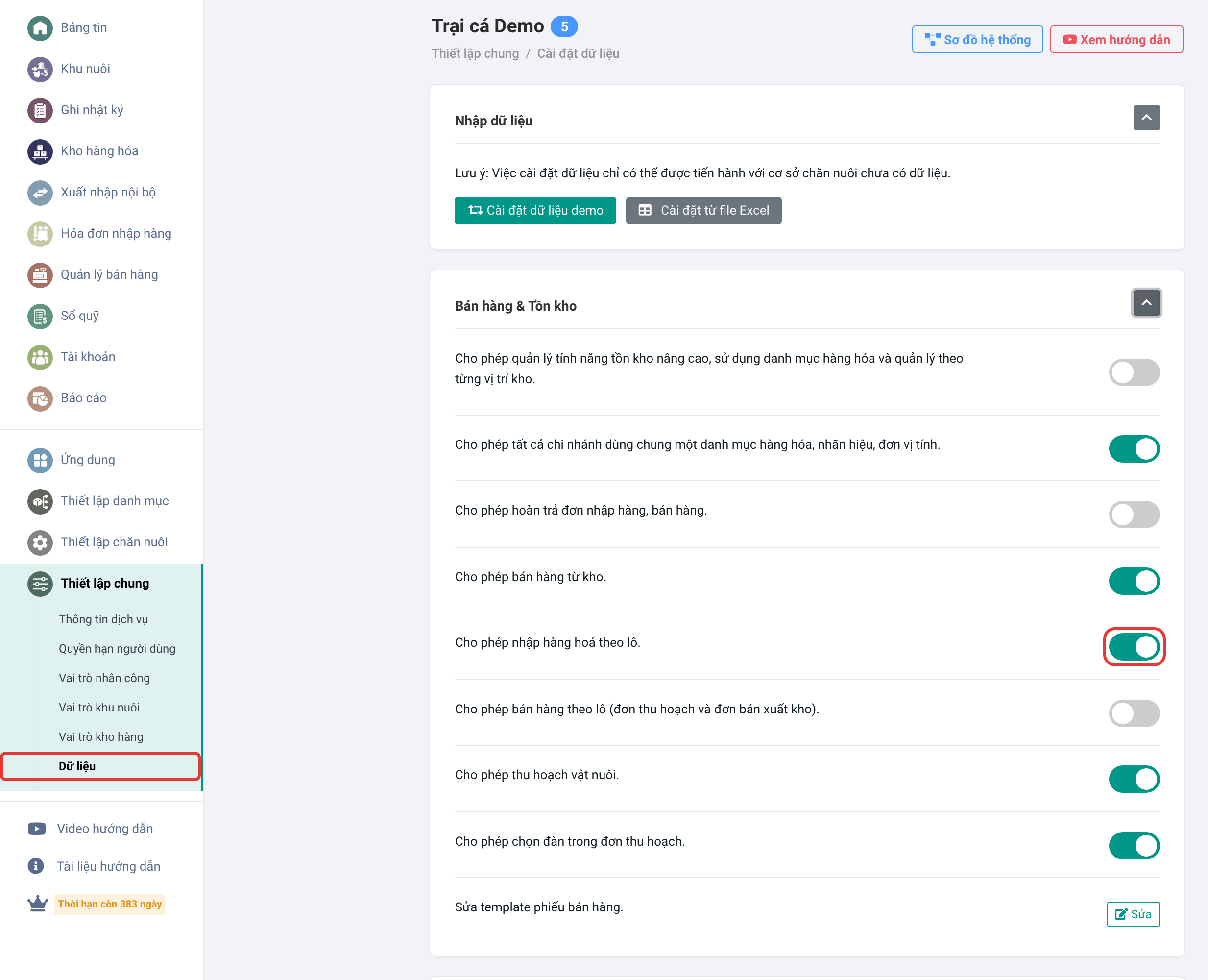This screenshot has width=1208, height=980.
Task: Enable bán hàng theo lô toggle
Action: (x=1134, y=713)
